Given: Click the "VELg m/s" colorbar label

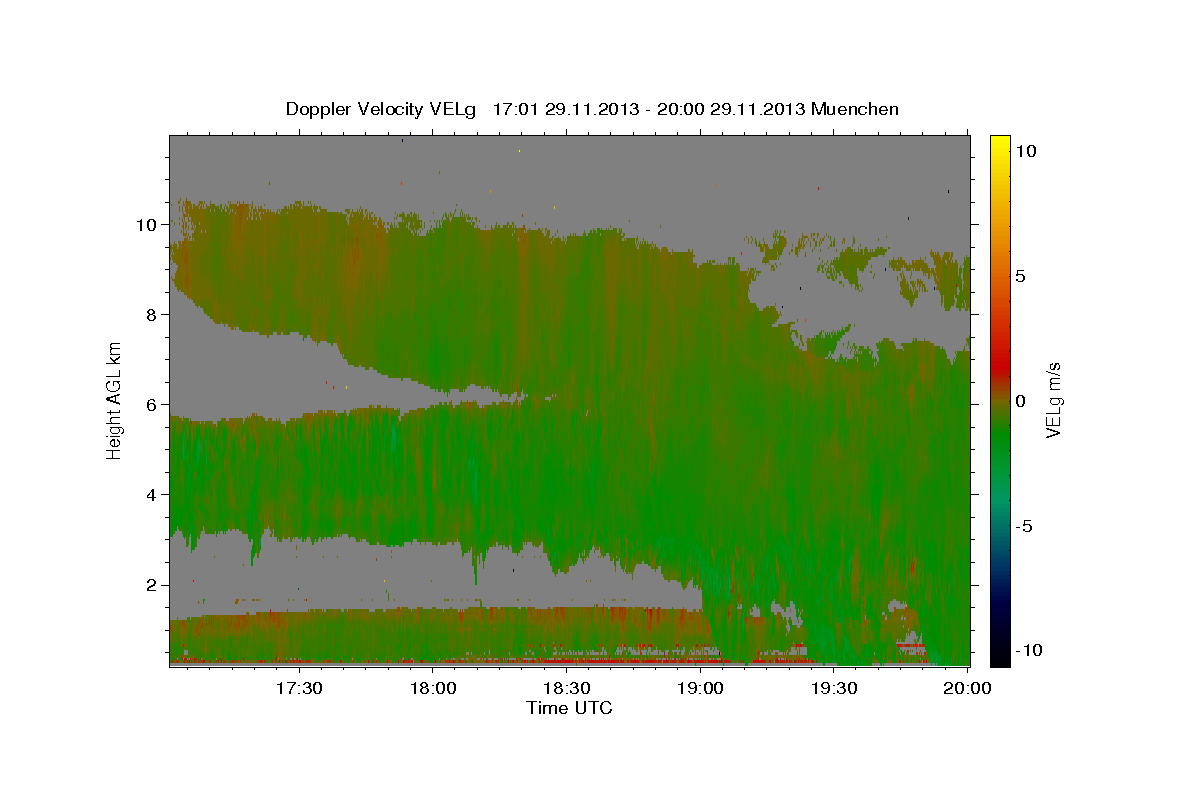Looking at the screenshot, I should [1053, 401].
